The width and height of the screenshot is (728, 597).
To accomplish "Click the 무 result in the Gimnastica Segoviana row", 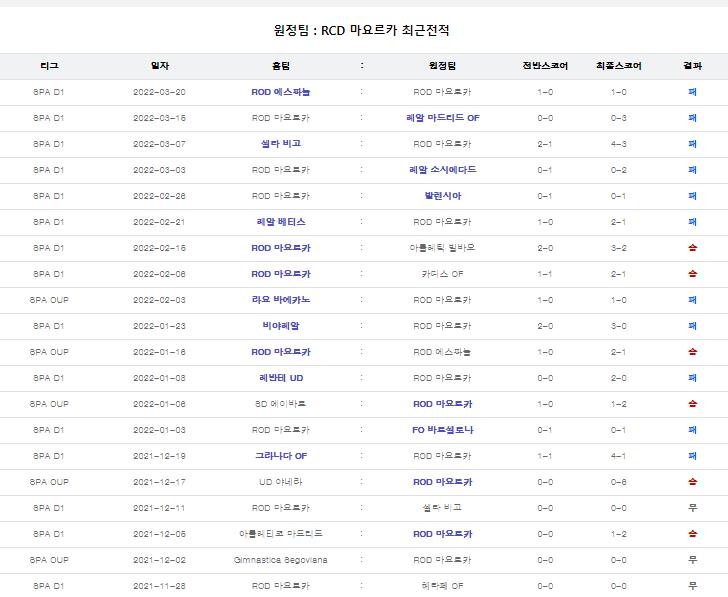I will tap(692, 560).
